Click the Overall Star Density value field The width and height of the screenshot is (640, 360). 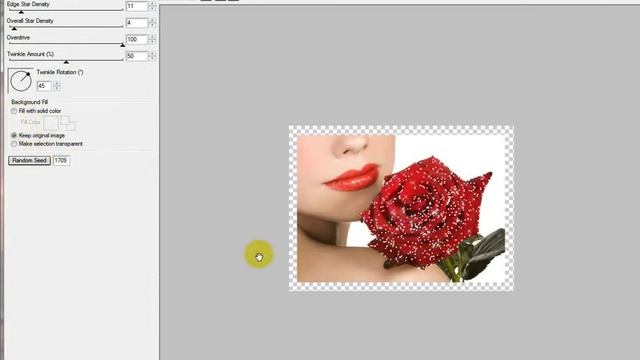(x=136, y=23)
